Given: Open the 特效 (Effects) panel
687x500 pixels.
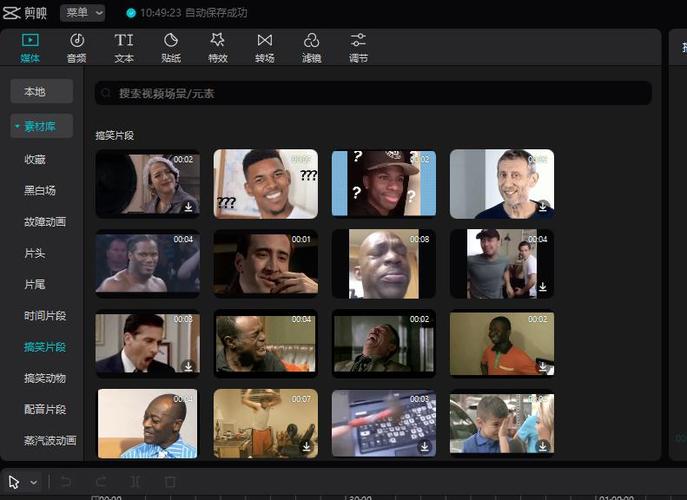Looking at the screenshot, I should coord(217,46).
